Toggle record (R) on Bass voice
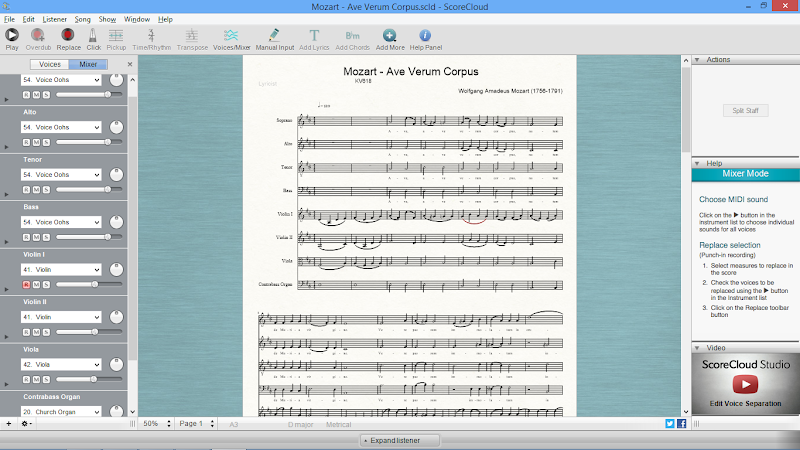Viewport: 800px width, 450px height. tap(26, 237)
